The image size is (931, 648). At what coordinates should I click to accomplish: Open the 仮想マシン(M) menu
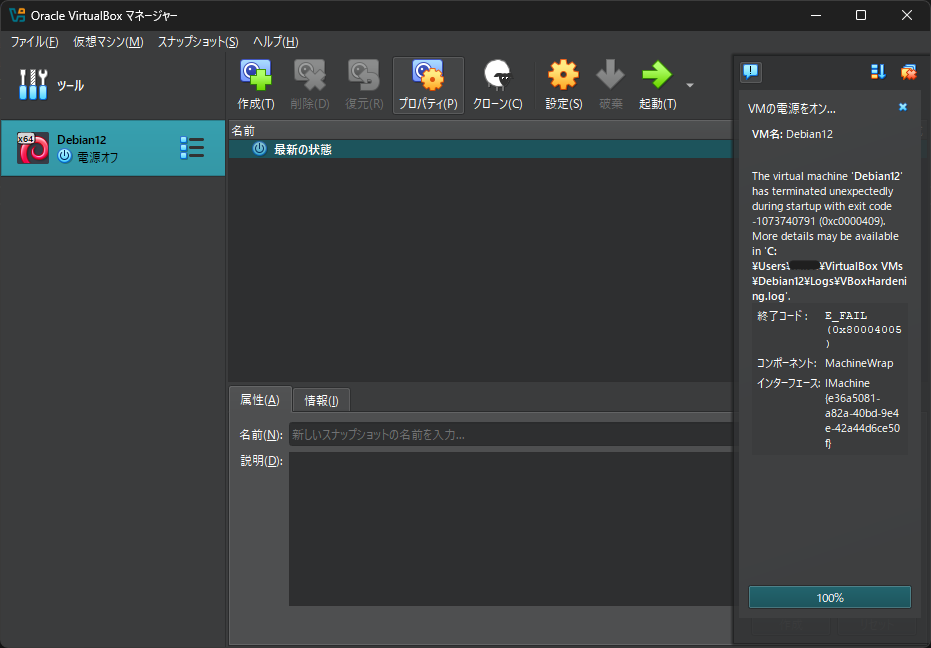[108, 42]
